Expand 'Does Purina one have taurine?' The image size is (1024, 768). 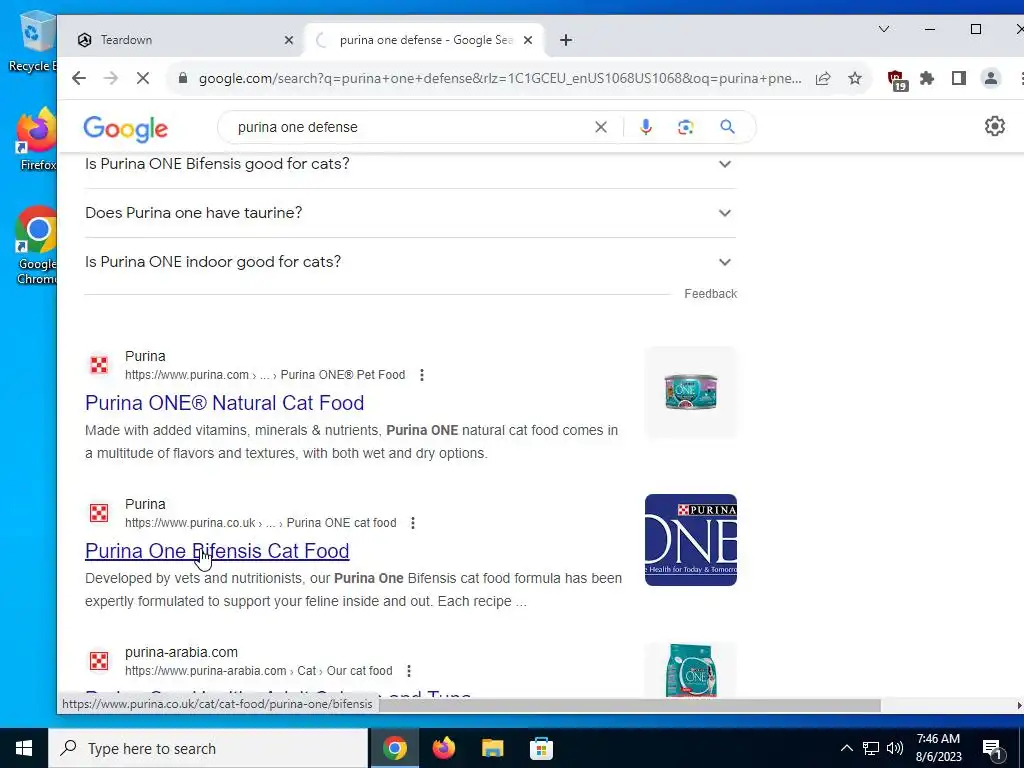point(410,213)
